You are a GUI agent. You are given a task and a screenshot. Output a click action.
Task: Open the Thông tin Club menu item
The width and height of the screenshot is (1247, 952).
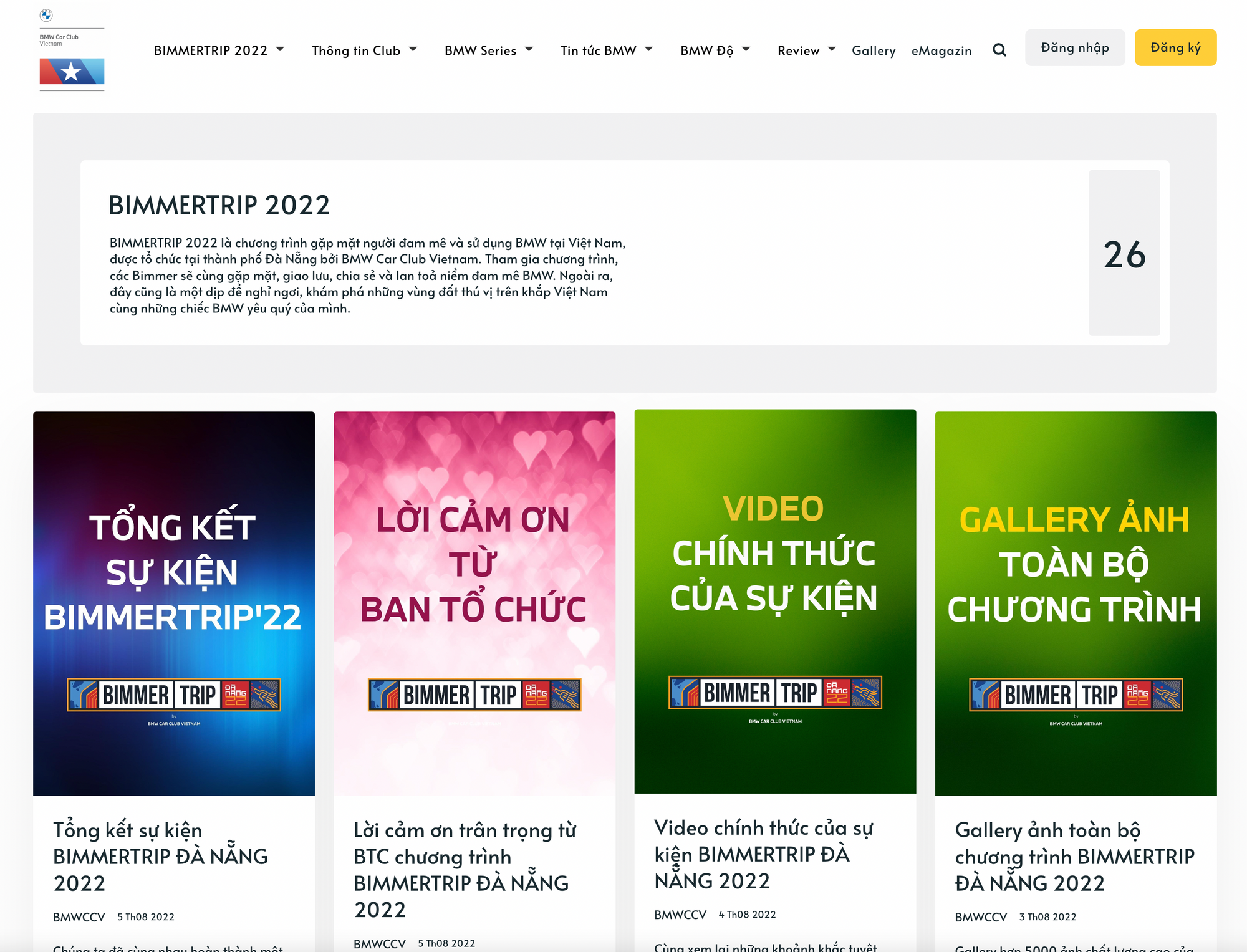(x=356, y=50)
